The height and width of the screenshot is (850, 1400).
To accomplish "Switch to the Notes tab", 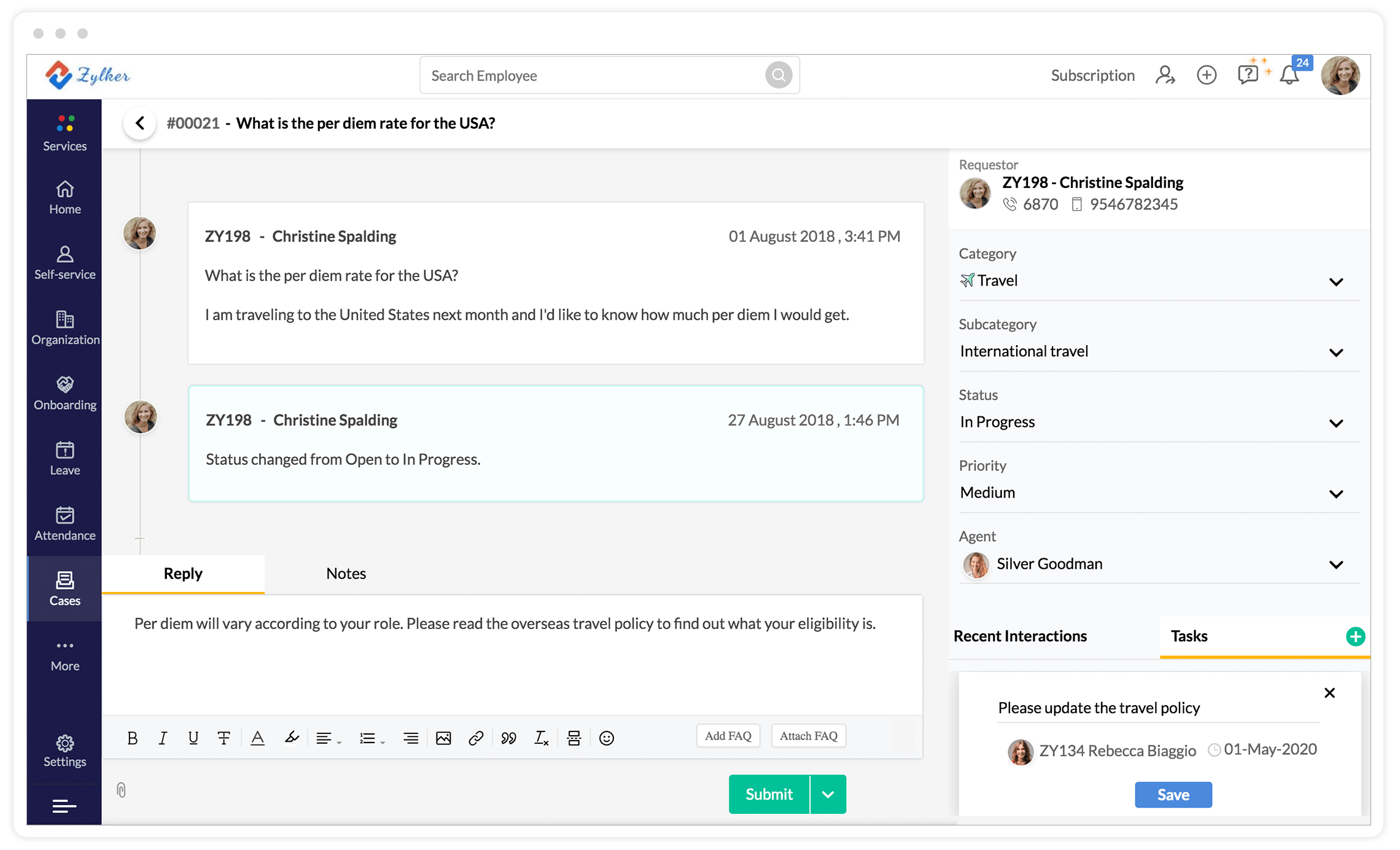I will pyautogui.click(x=346, y=574).
